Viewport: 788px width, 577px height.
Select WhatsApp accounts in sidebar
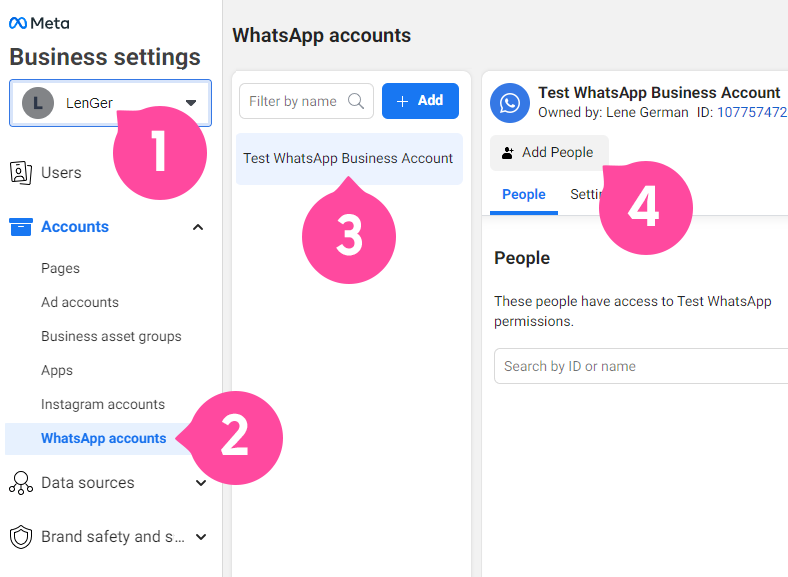coord(104,438)
